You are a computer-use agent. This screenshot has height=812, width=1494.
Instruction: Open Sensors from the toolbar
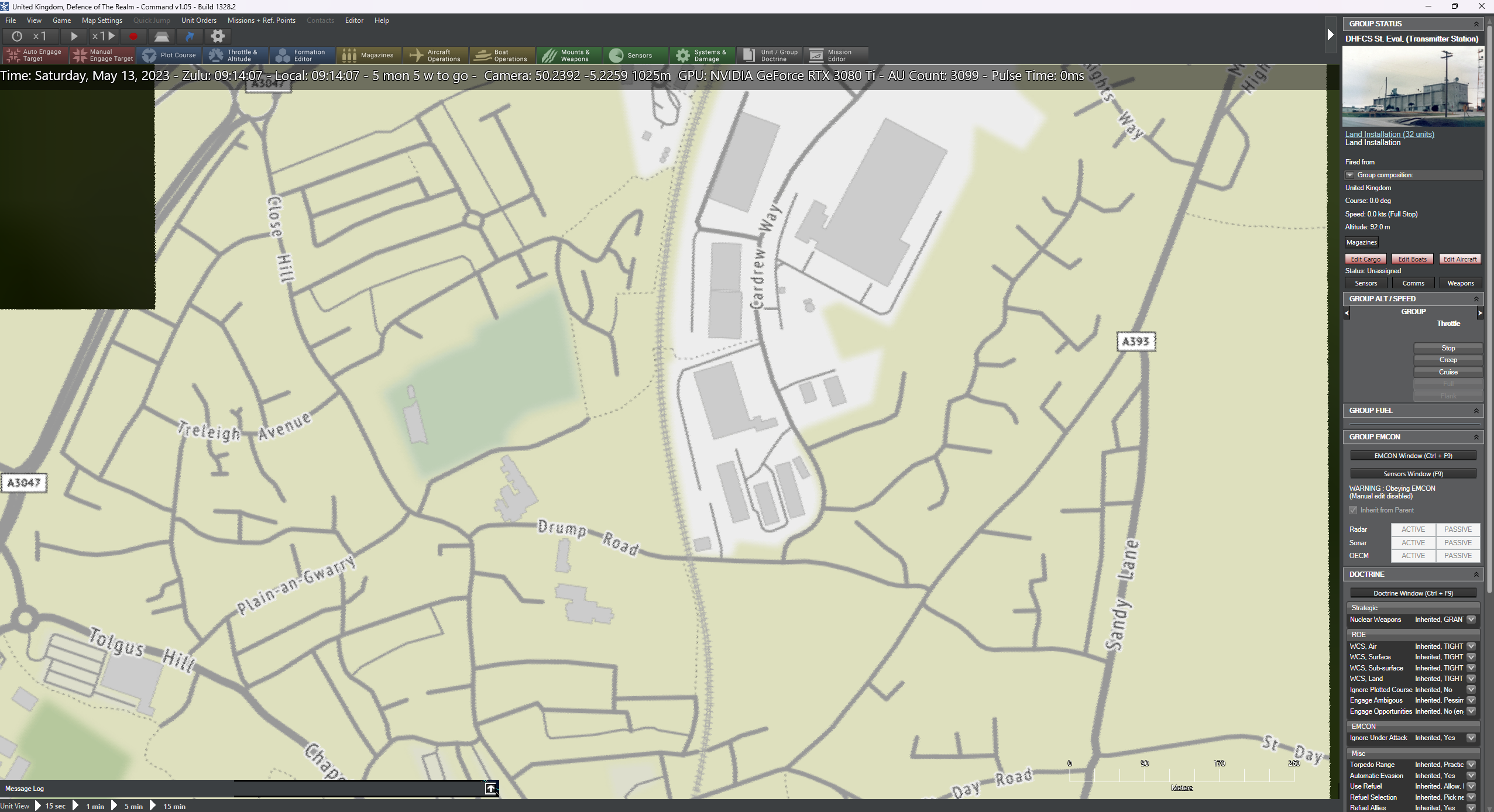tap(636, 55)
